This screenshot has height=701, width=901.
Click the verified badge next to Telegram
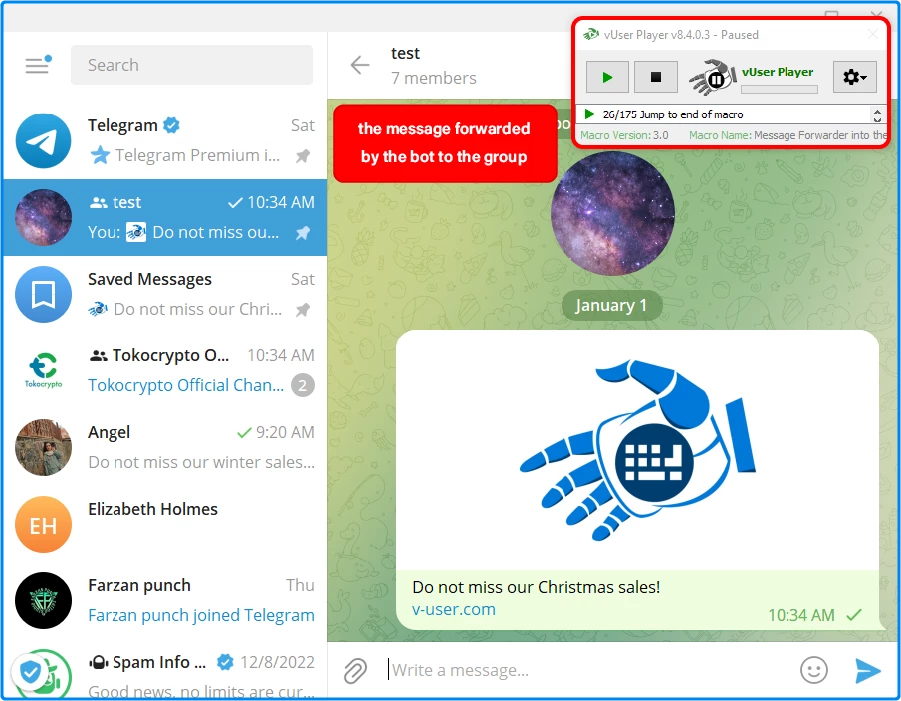click(171, 125)
